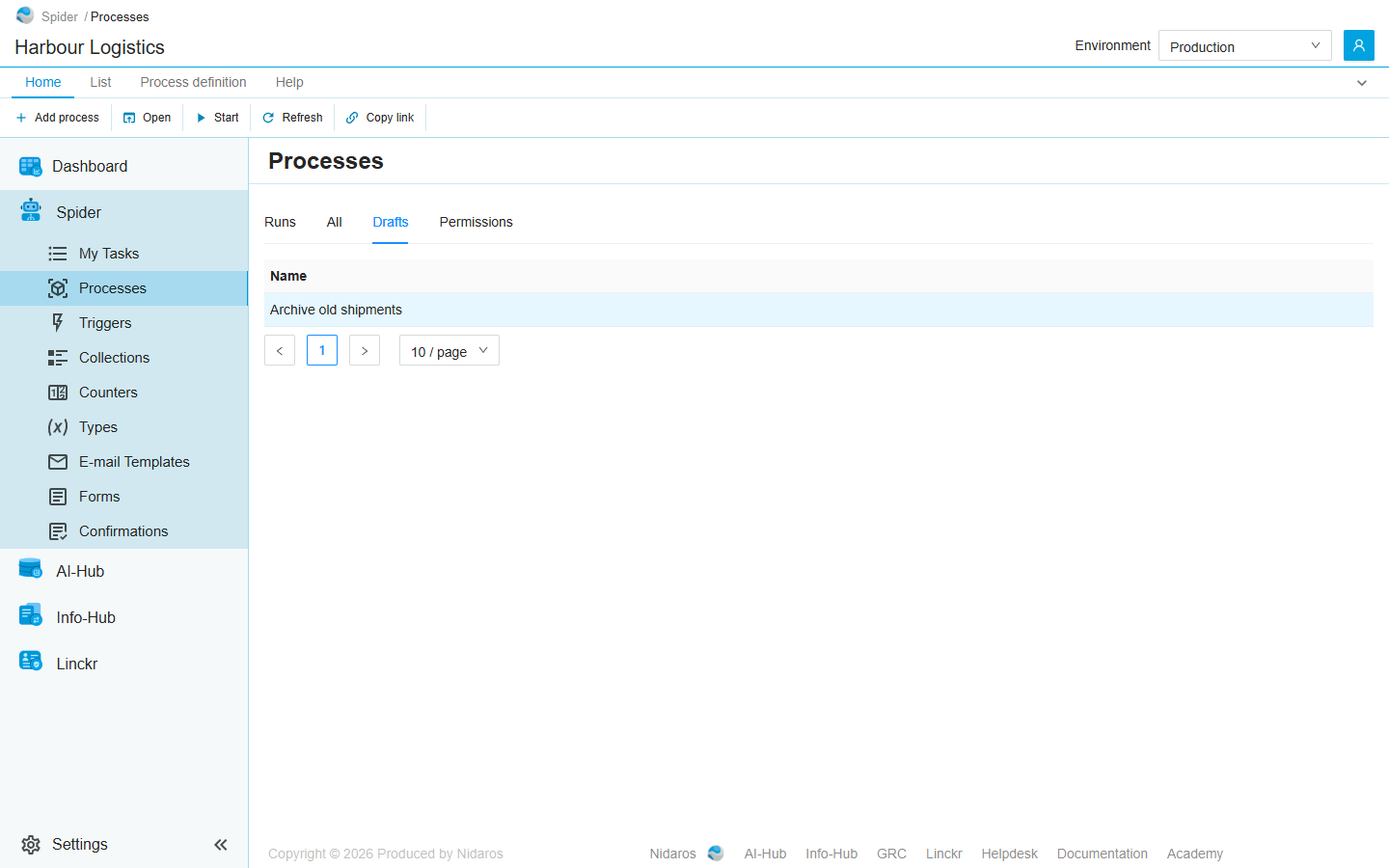The image size is (1389, 868).
Task: Click the Forms icon in sidebar
Action: (58, 497)
